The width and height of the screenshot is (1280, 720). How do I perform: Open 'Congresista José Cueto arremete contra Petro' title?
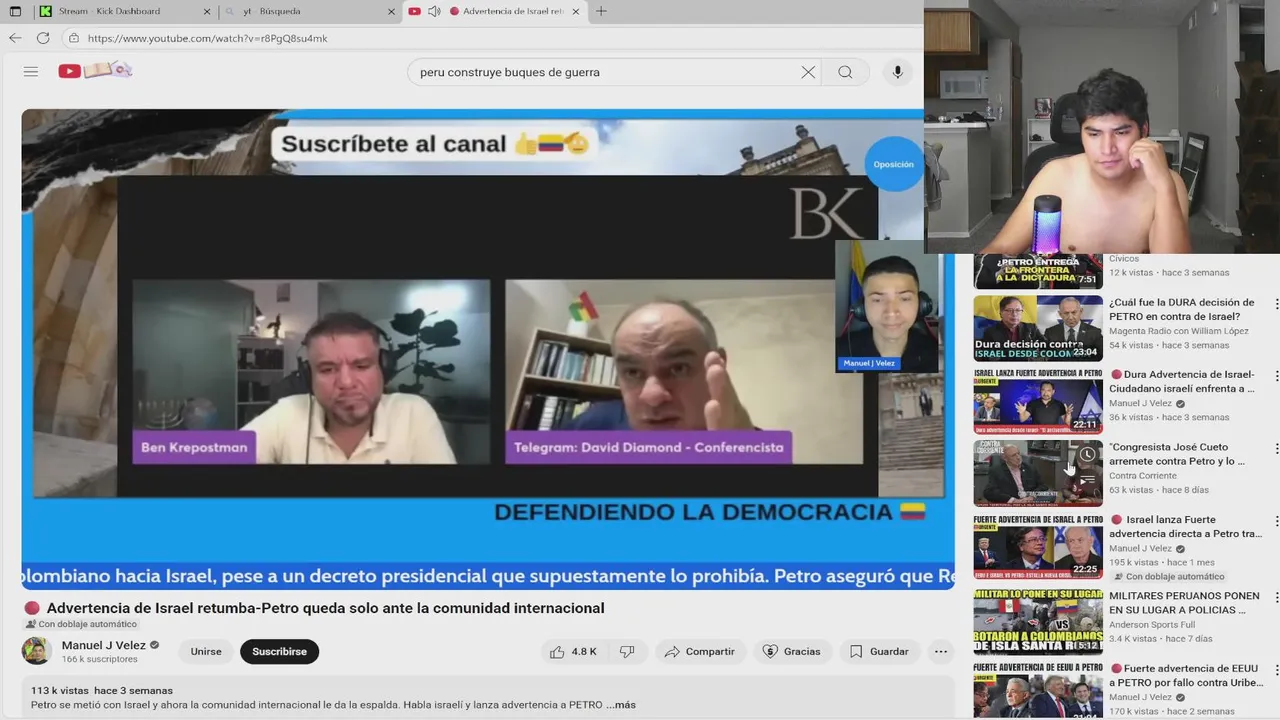tap(1177, 455)
